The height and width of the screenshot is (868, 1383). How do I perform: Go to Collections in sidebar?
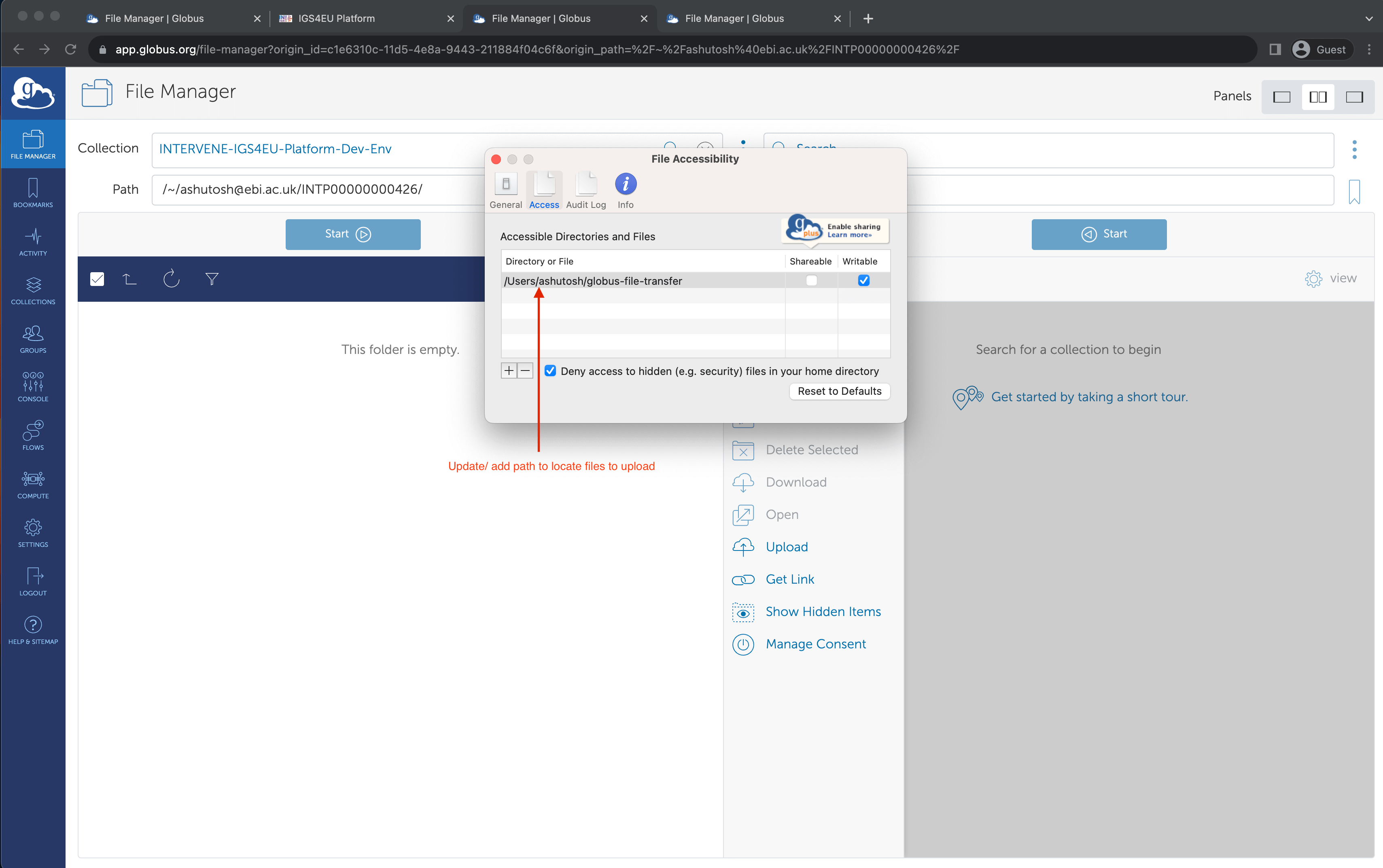coord(33,290)
